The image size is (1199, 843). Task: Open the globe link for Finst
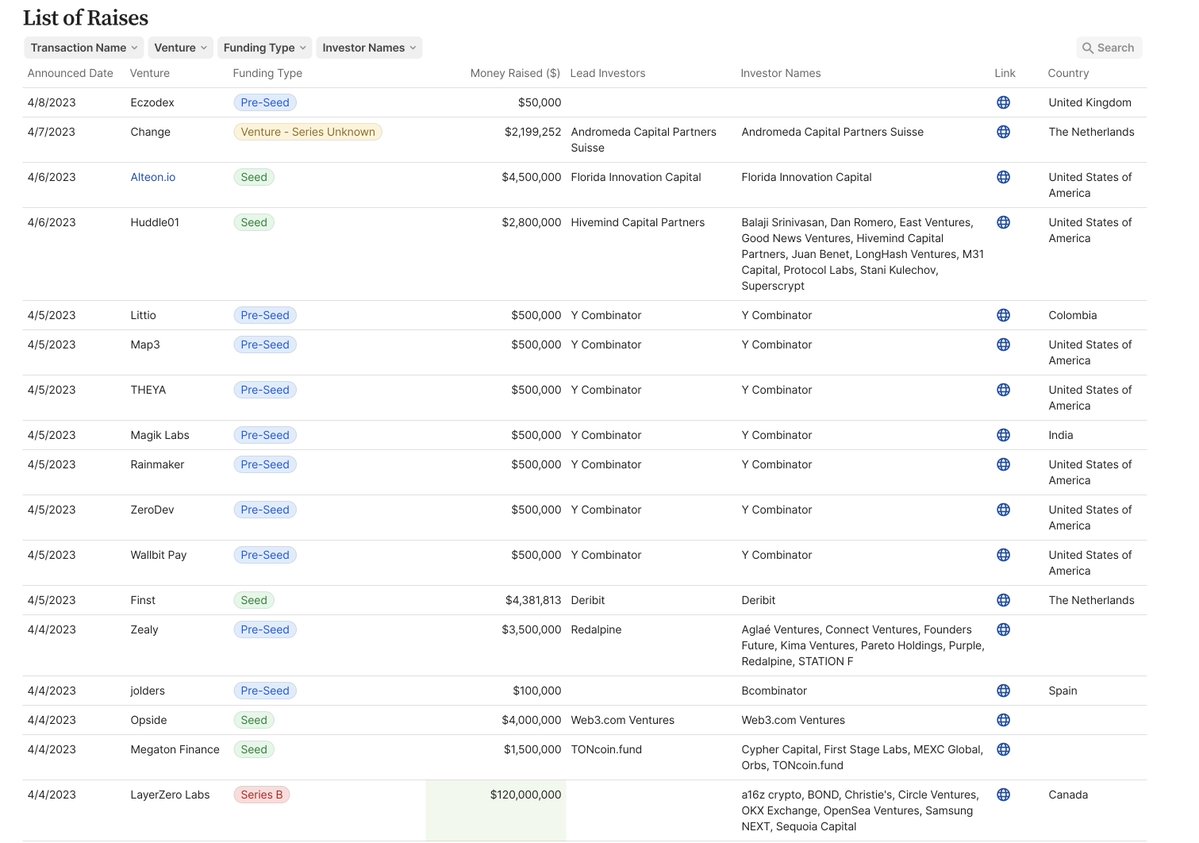click(x=1003, y=601)
